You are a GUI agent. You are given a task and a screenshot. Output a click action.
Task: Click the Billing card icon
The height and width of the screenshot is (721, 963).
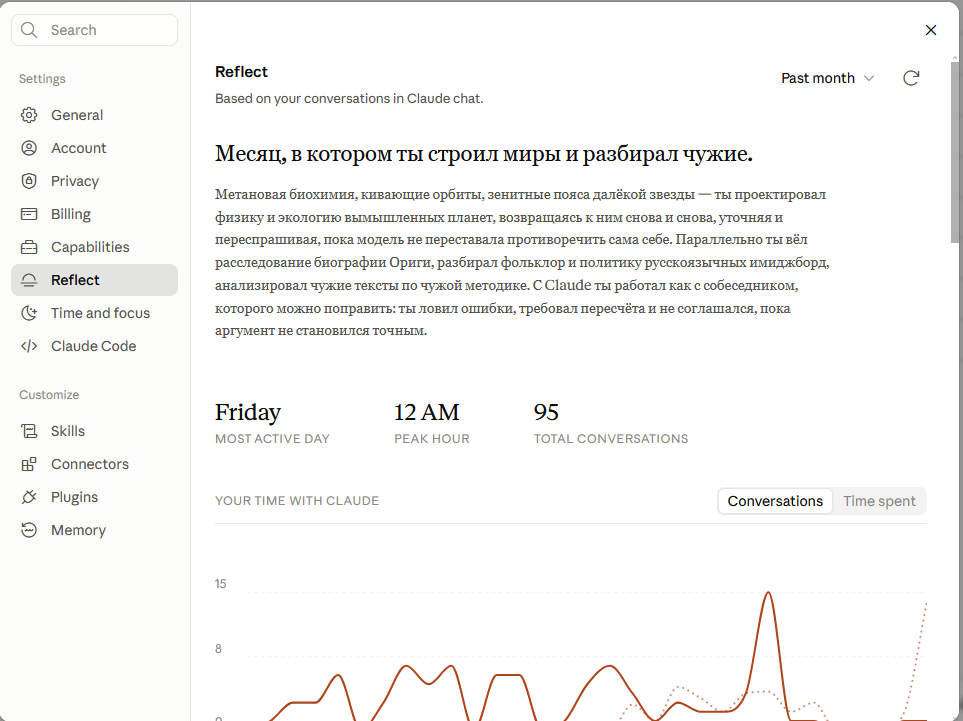pyautogui.click(x=29, y=214)
